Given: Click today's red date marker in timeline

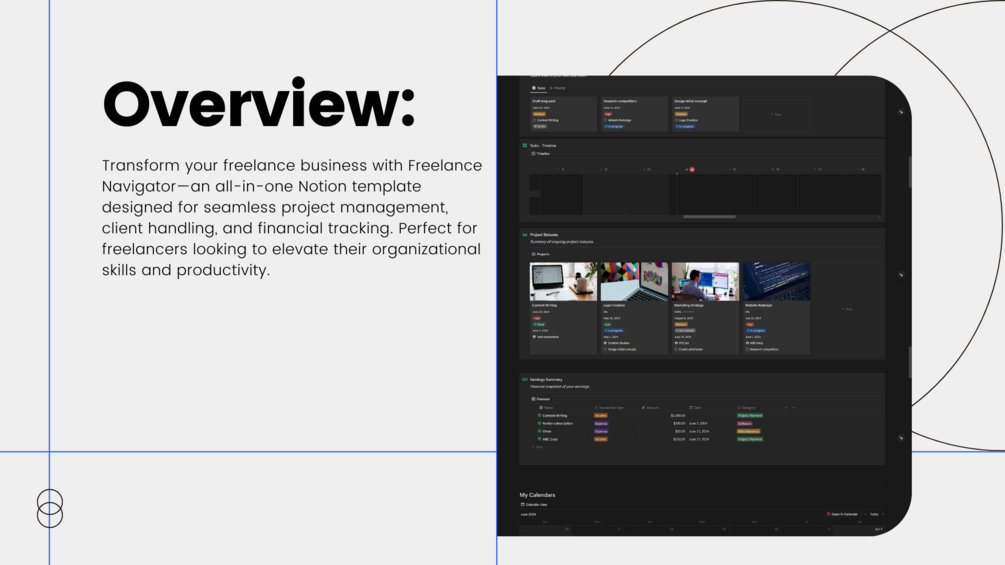Looking at the screenshot, I should tap(692, 170).
